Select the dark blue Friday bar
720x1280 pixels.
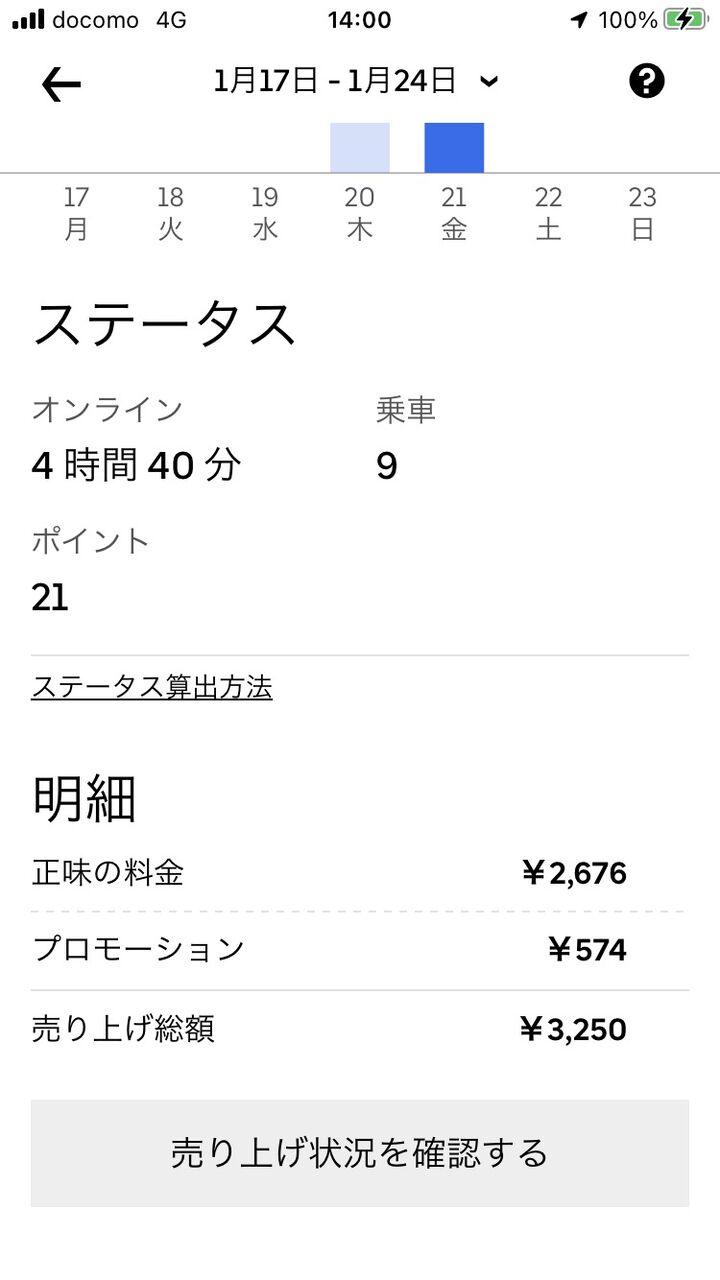454,148
